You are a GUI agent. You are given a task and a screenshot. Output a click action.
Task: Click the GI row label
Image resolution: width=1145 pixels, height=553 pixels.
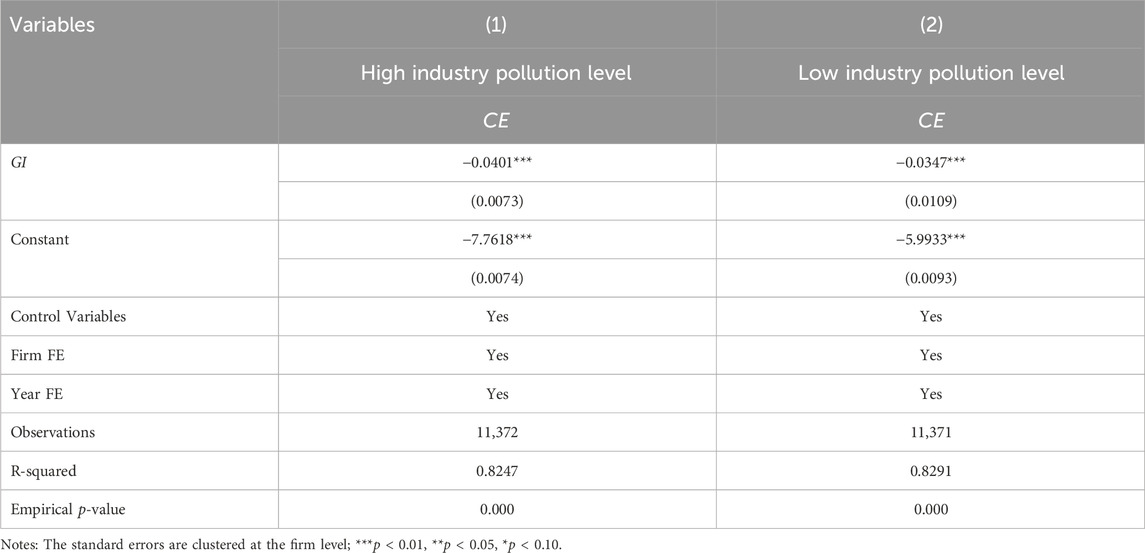17,163
